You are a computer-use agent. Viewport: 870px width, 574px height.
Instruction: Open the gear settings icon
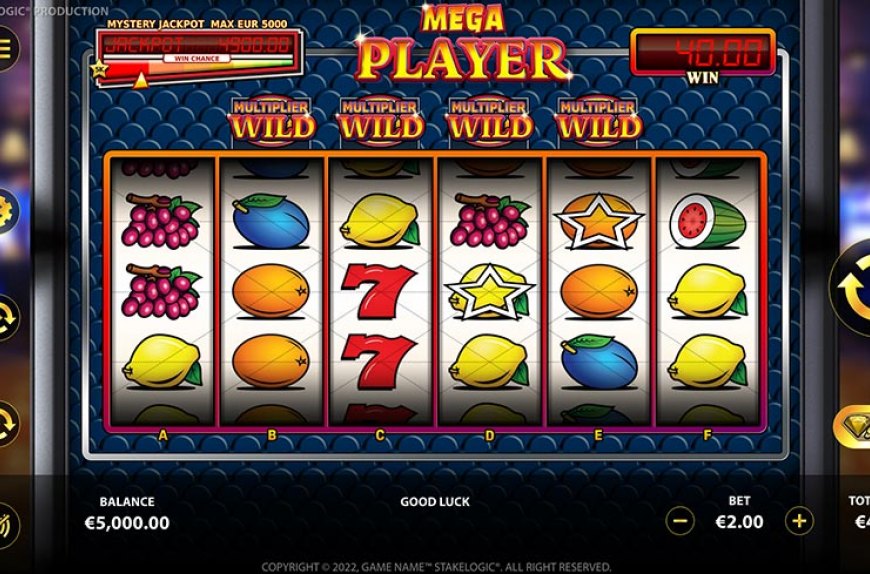click(x=7, y=211)
